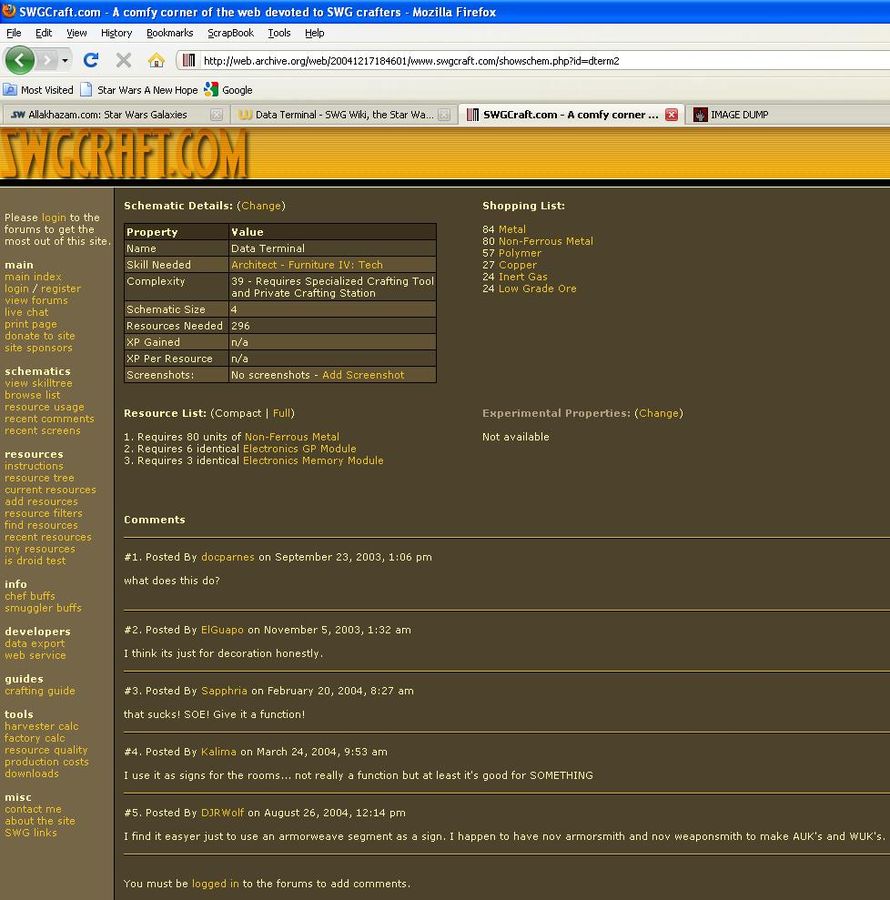The image size is (890, 900).
Task: Click the Non-Ferrous Metal shopping list link
Action: 545,241
